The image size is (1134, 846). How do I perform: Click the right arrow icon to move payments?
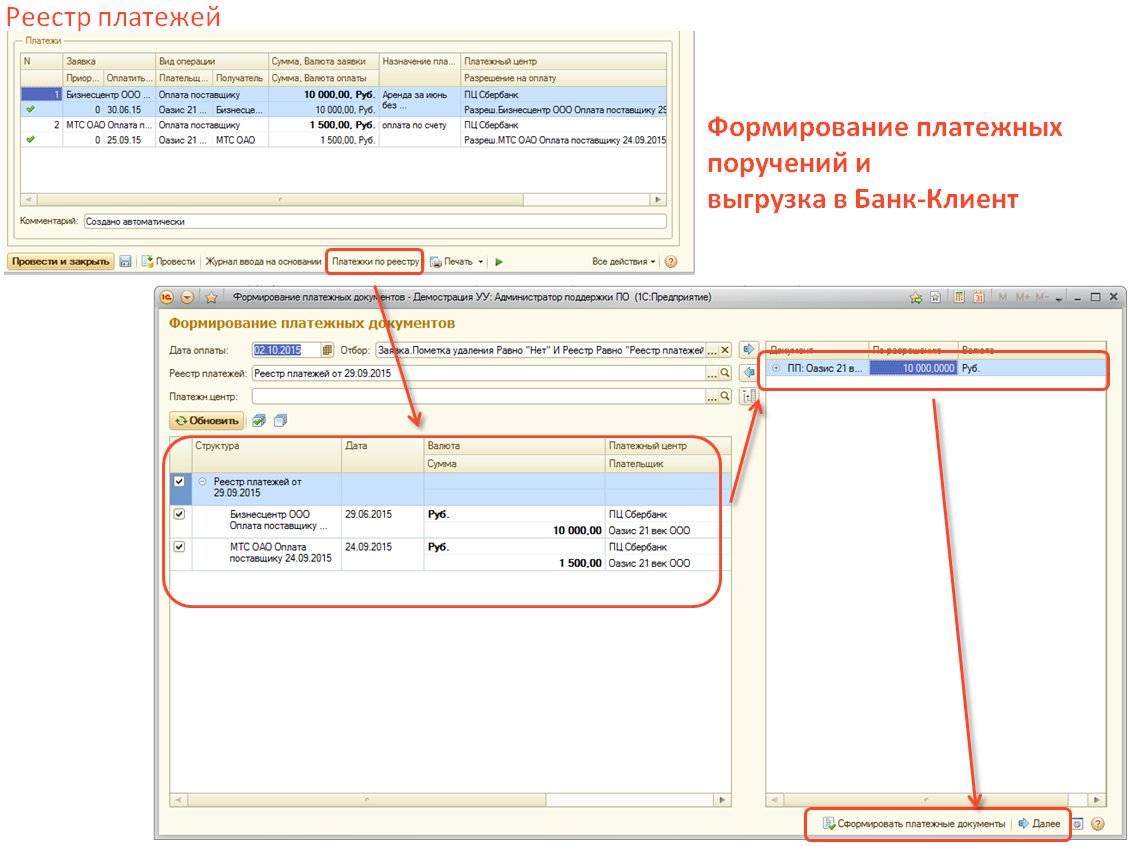click(746, 350)
